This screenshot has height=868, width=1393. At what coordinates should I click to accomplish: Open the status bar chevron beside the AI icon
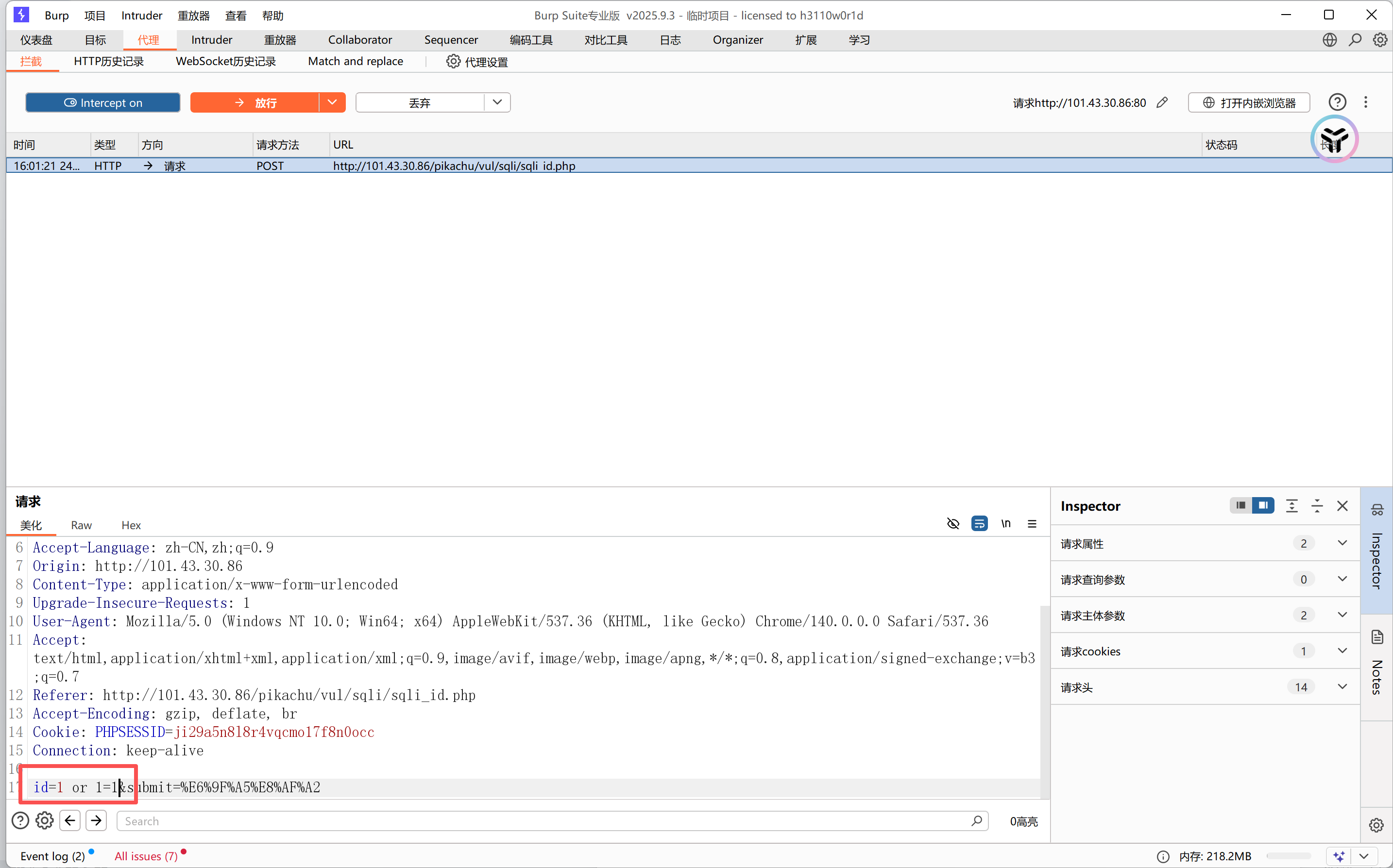click(x=1364, y=856)
